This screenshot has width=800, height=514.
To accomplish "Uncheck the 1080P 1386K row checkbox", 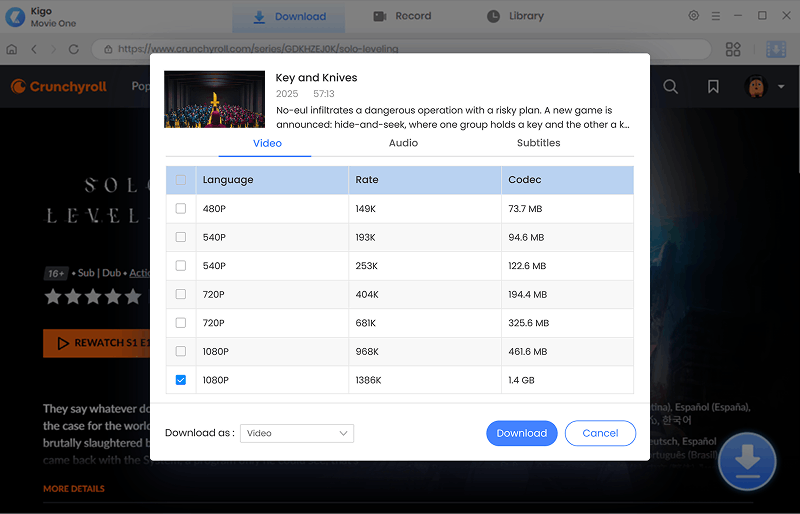I will tap(181, 380).
